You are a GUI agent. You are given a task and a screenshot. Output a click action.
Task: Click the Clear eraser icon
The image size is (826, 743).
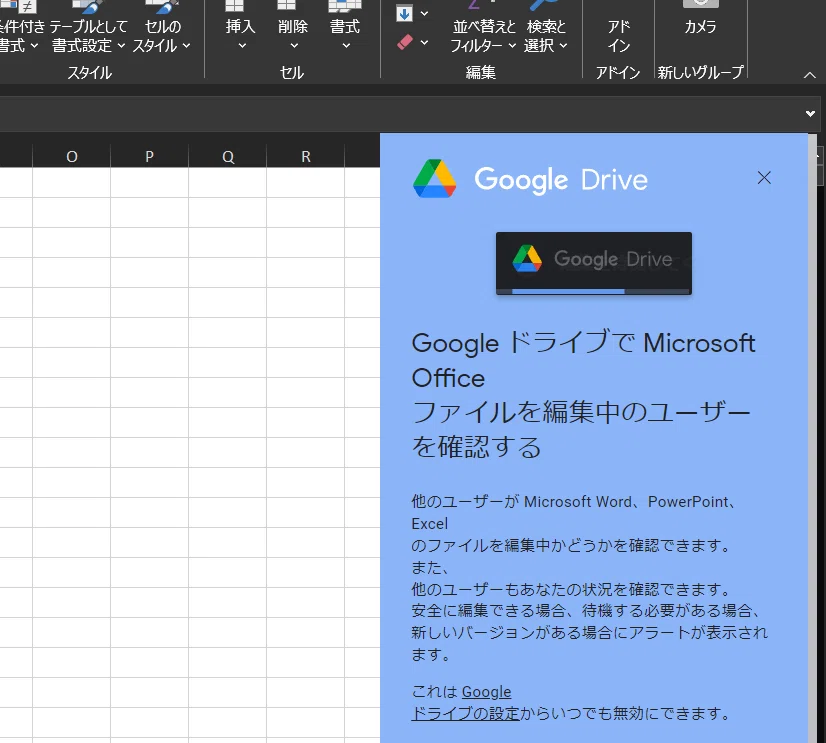405,42
